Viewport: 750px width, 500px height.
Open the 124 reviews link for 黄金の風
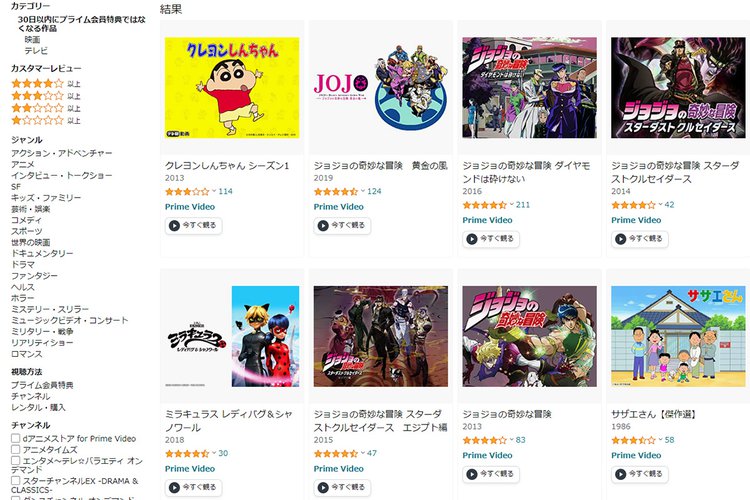tap(374, 191)
